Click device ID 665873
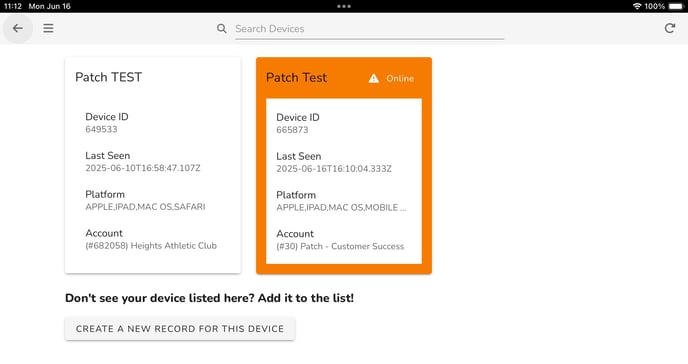The image size is (688, 364). coord(292,130)
